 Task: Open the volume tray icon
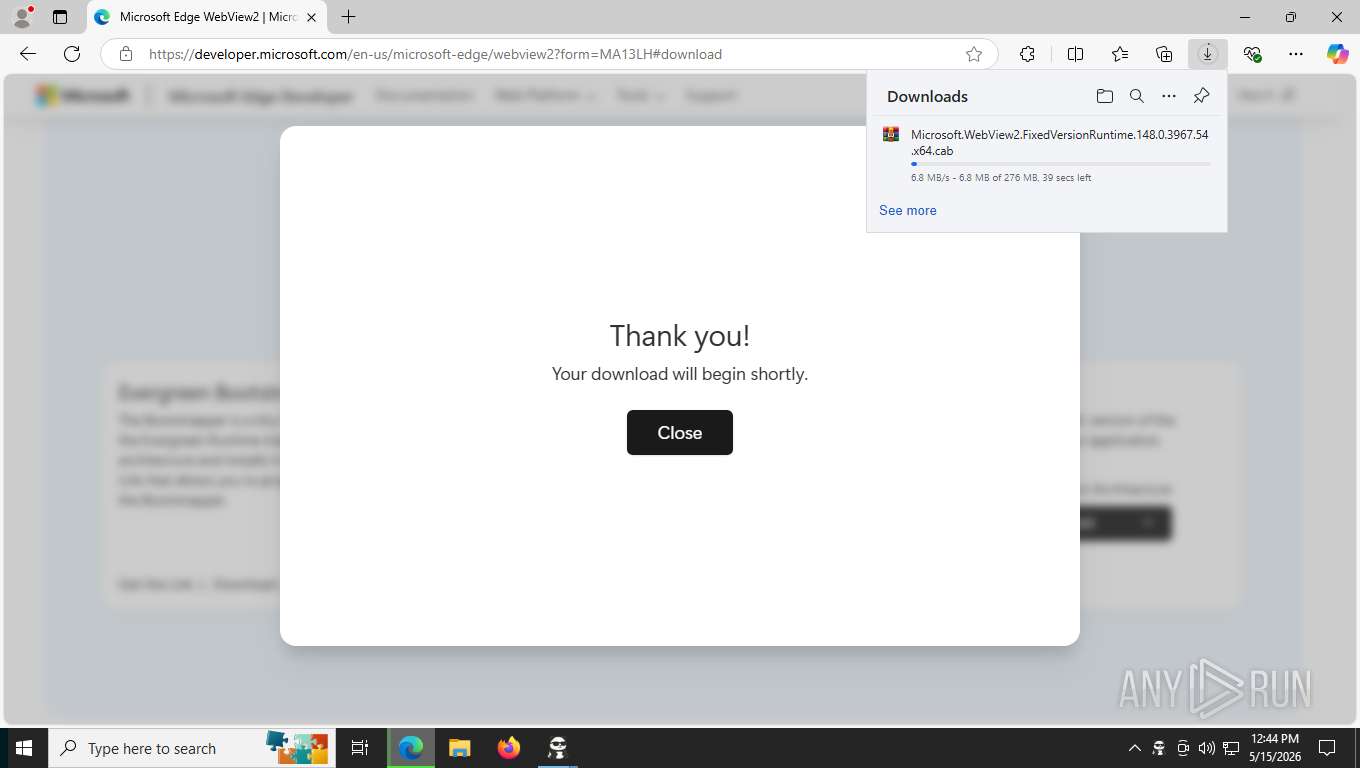click(x=1206, y=748)
